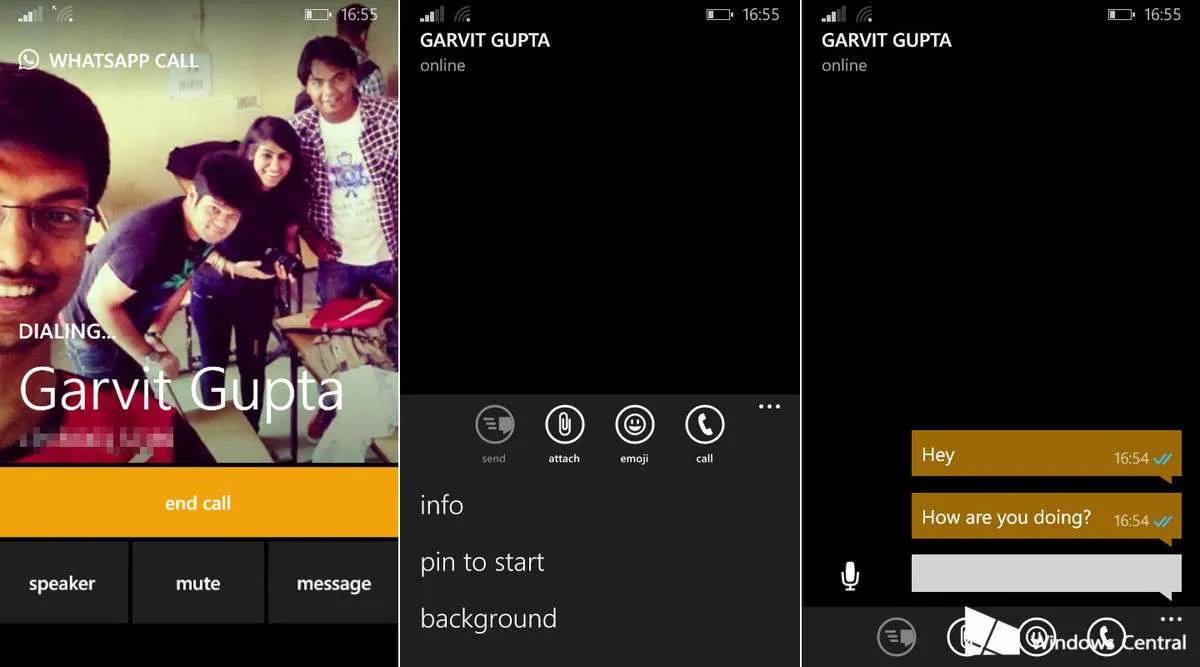Screen dimensions: 1200x667
Task: Focus the message text input box
Action: pyautogui.click(x=1047, y=575)
